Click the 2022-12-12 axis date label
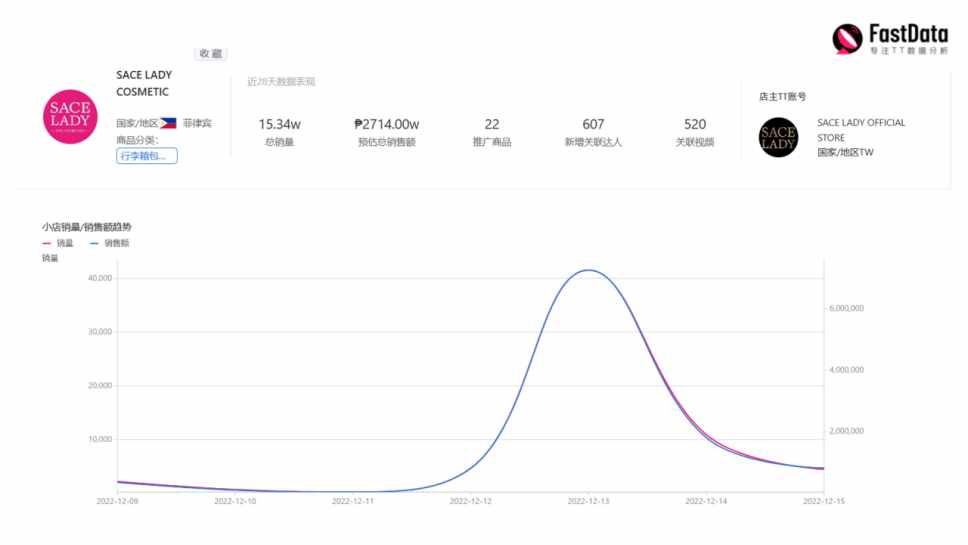 point(470,501)
